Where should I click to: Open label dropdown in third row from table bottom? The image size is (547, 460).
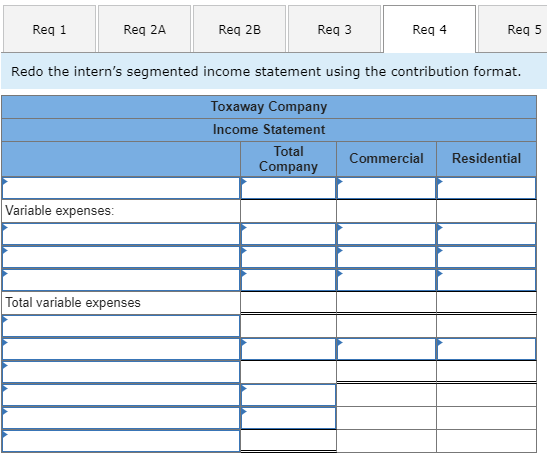[121, 395]
